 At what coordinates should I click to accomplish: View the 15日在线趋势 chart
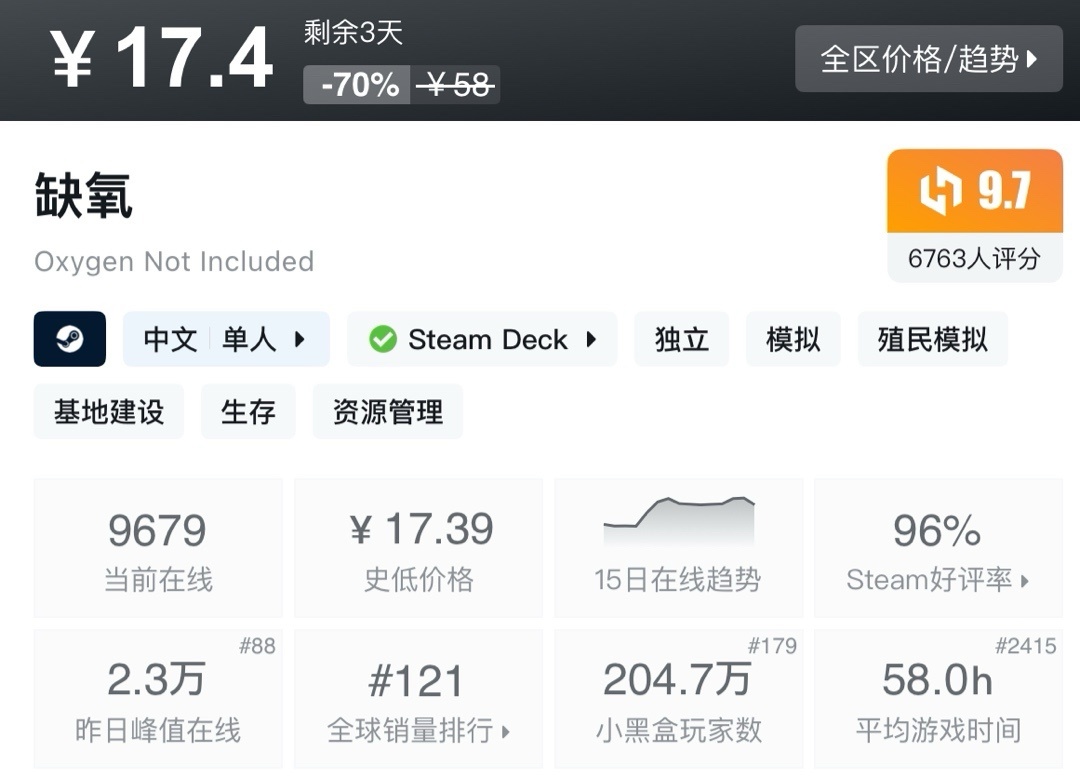[678, 547]
